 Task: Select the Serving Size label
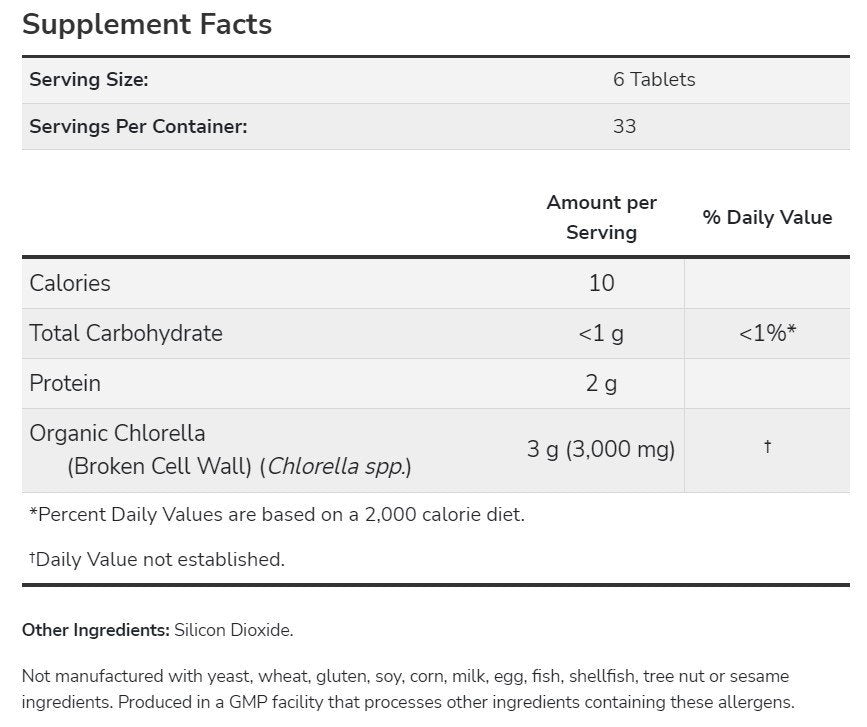(x=89, y=80)
